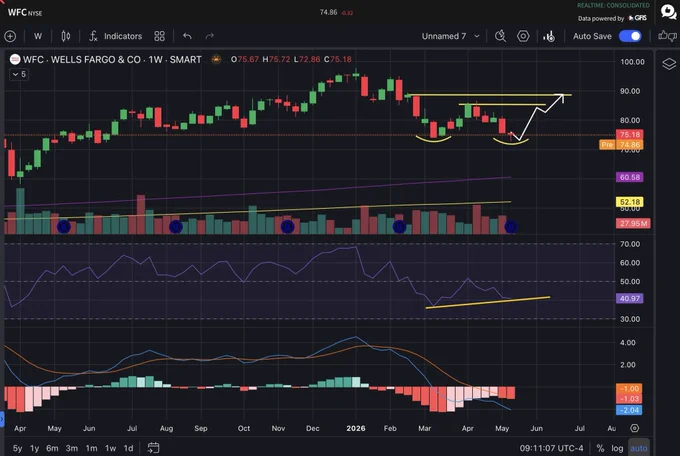Collapse the indicator legend showing 5
This screenshot has width=680, height=456.
point(19,75)
